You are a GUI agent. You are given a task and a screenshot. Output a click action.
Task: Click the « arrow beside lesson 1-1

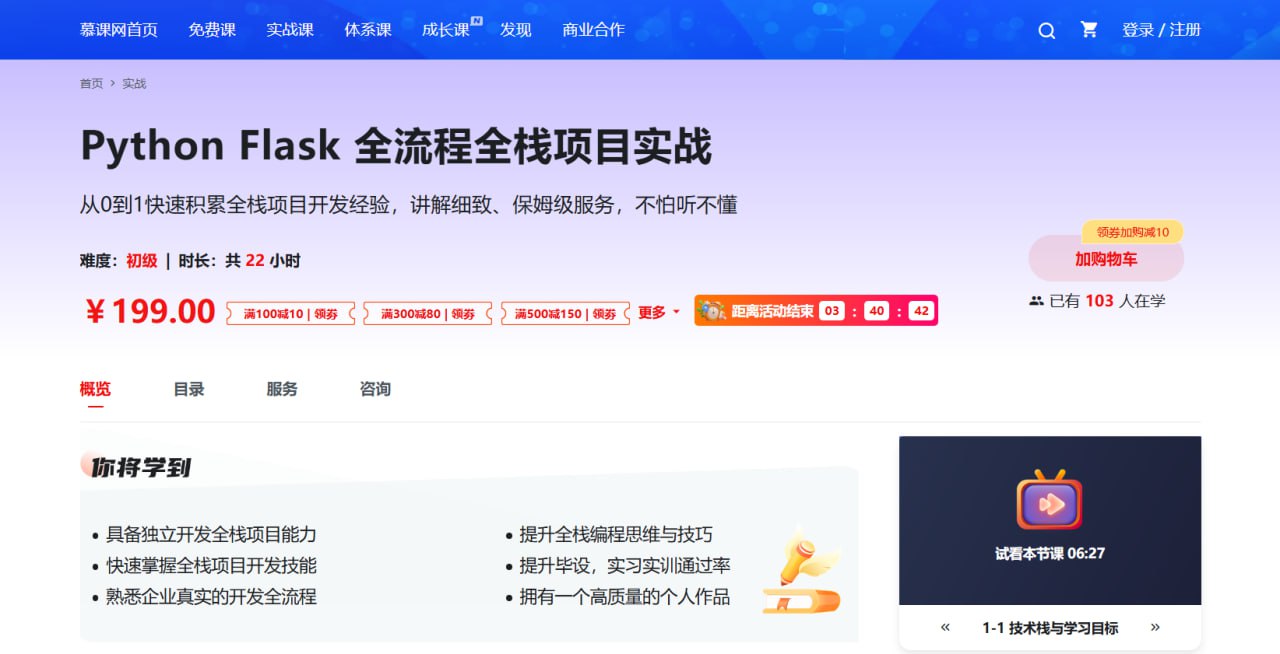[944, 627]
